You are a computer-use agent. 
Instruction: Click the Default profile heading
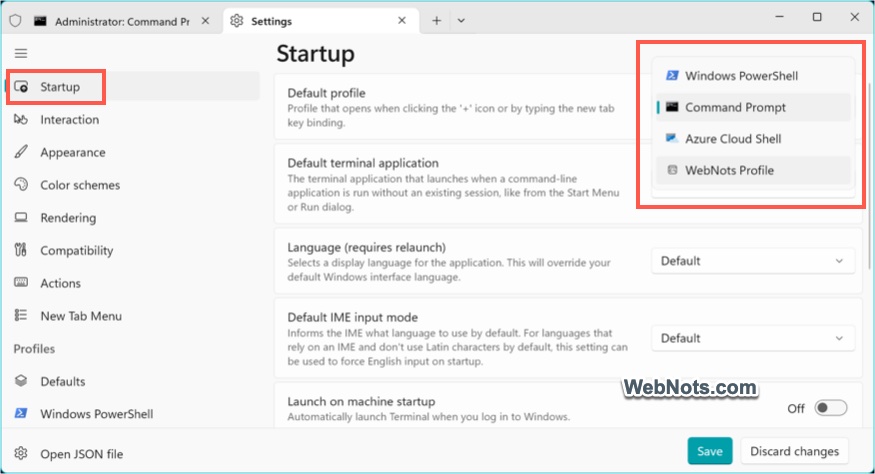click(x=326, y=93)
